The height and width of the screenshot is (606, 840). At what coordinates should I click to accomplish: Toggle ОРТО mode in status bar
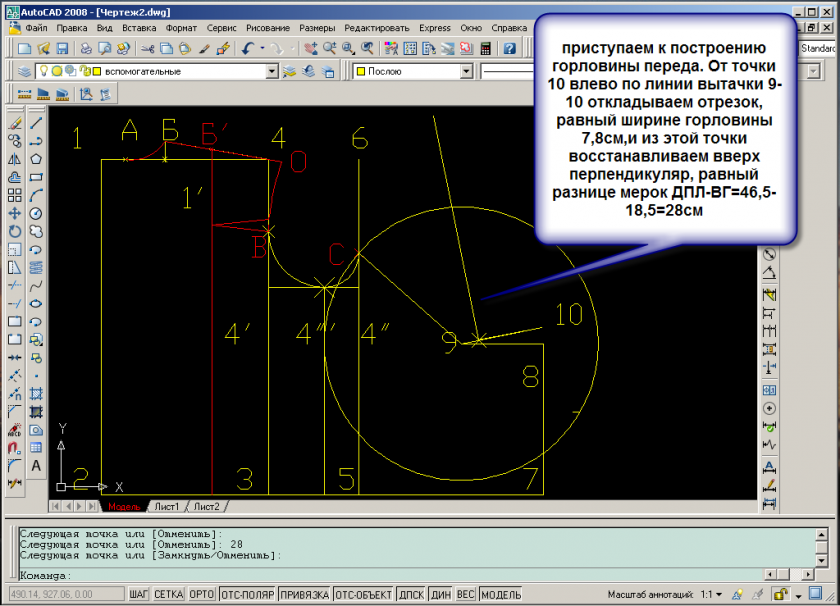201,594
